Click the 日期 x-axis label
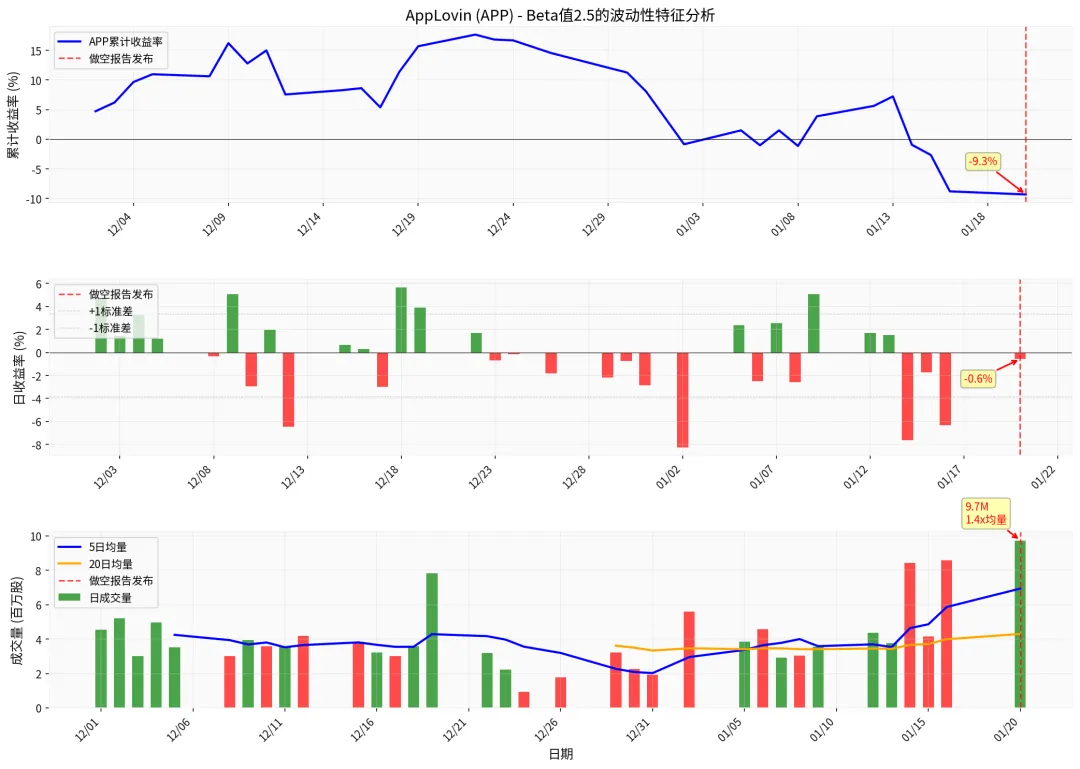This screenshot has width=1080, height=769. (x=561, y=754)
